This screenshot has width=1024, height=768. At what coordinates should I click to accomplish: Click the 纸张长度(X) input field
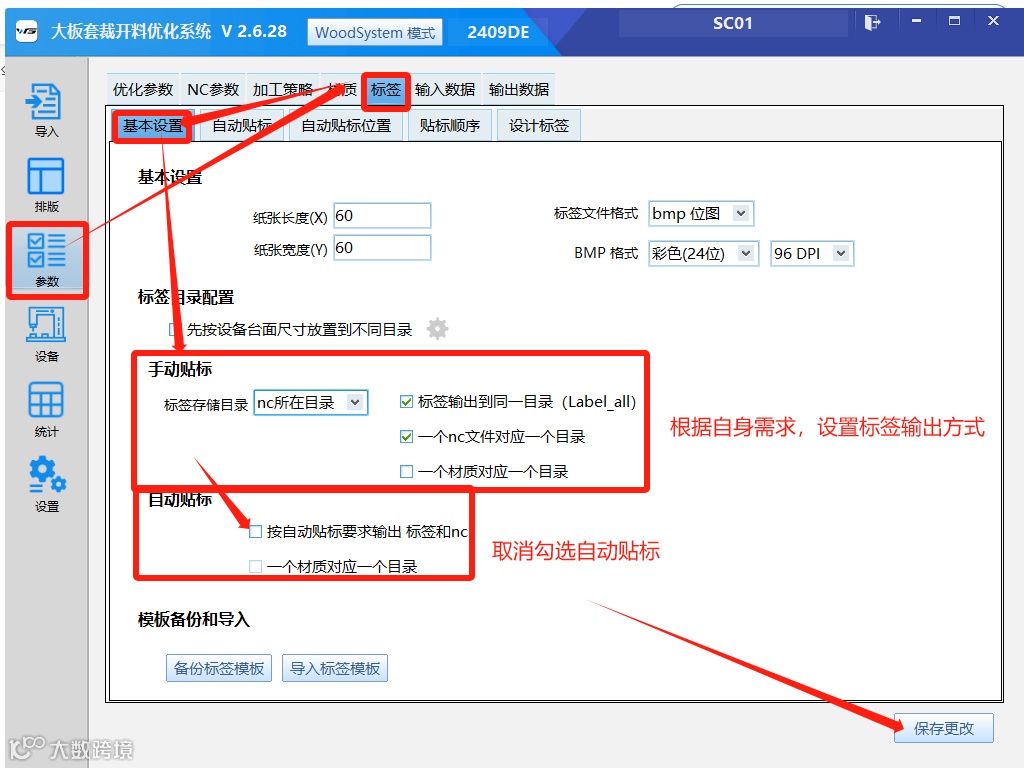click(382, 216)
